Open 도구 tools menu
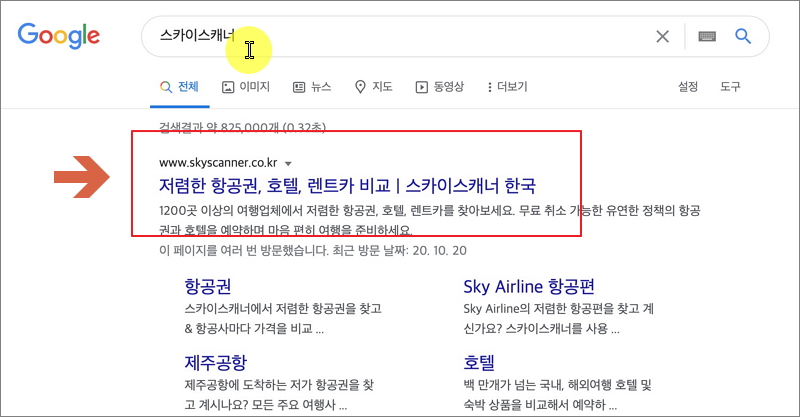The width and height of the screenshot is (800, 417). click(x=730, y=87)
